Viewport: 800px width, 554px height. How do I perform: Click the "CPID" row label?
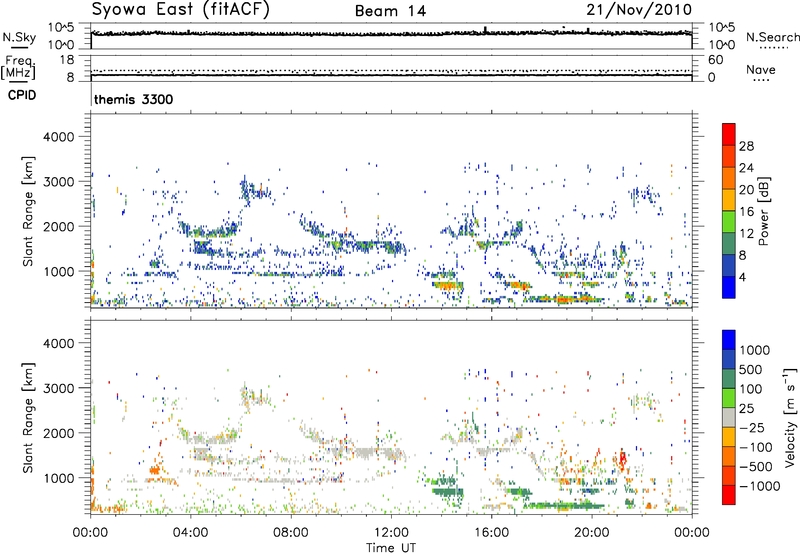(22, 95)
